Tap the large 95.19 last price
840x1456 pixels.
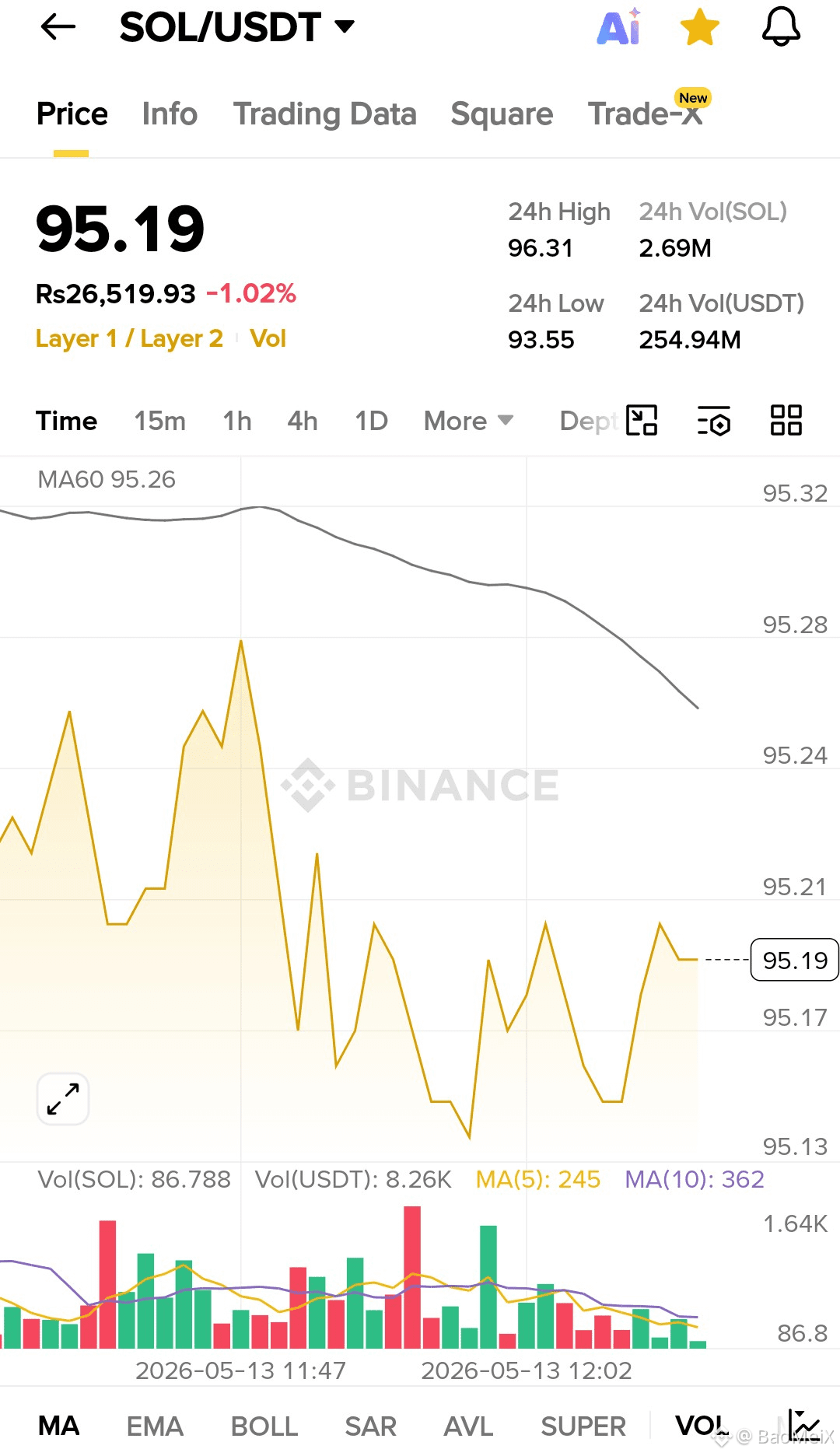[121, 229]
